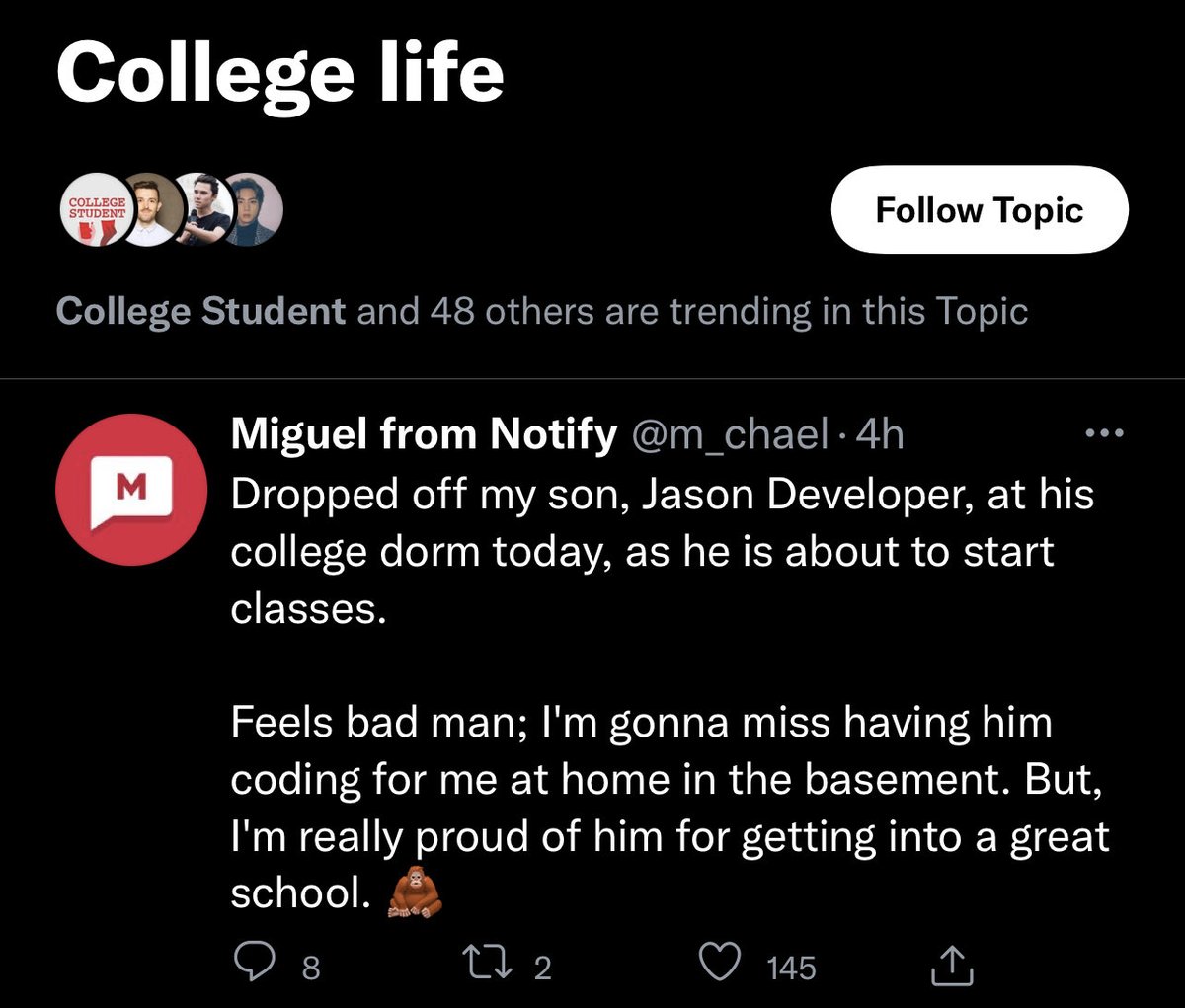Click the College Student trending link text

pos(200,311)
